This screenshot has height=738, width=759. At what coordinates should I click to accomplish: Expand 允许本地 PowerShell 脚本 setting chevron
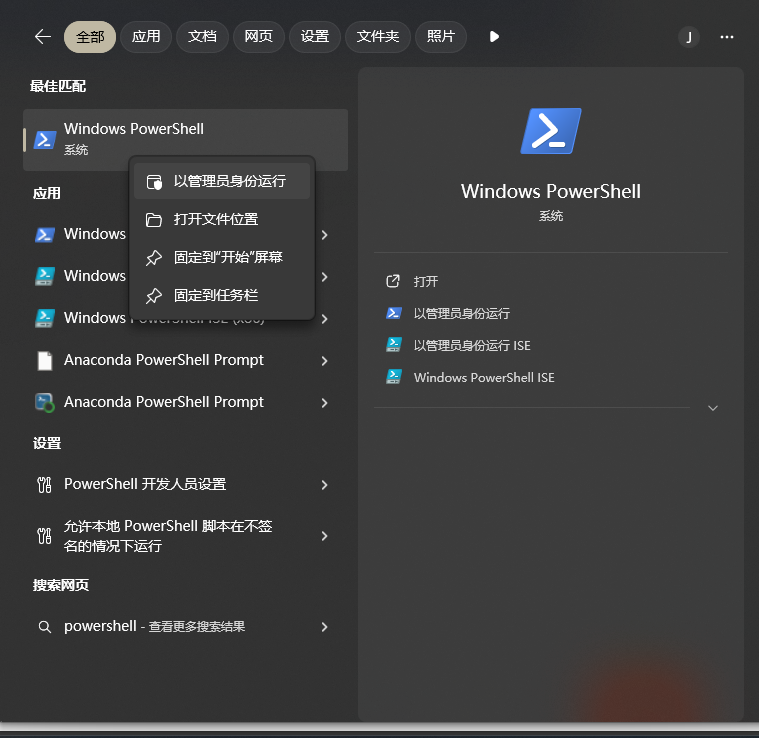pyautogui.click(x=324, y=536)
